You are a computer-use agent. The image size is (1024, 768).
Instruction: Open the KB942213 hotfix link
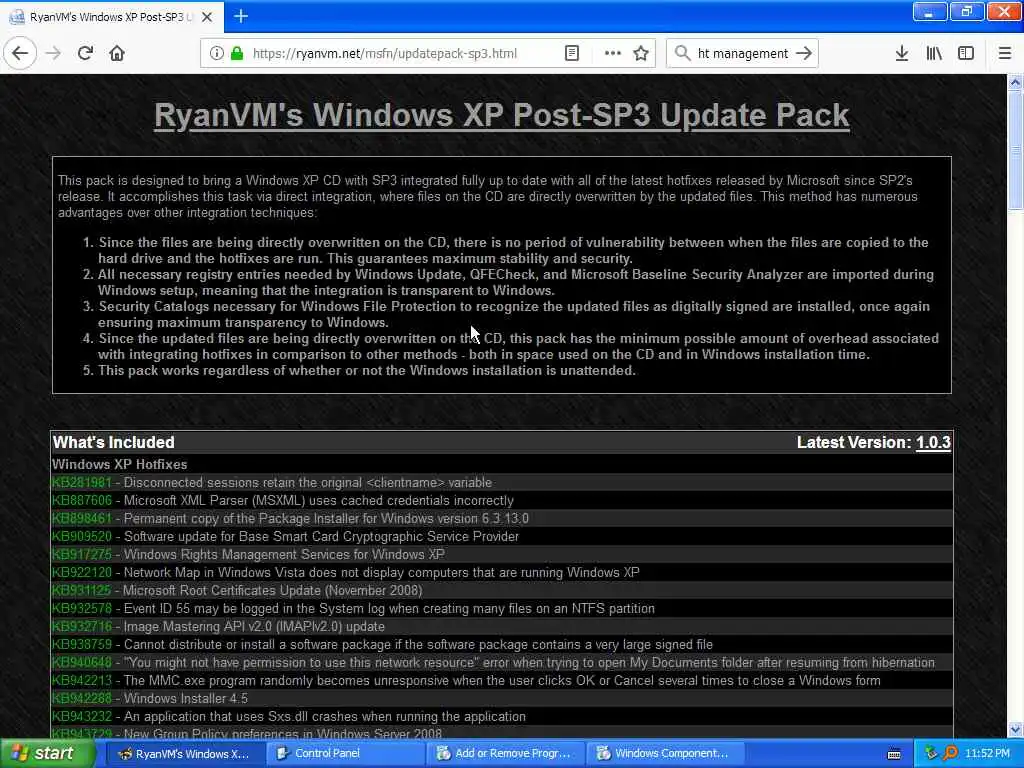pyautogui.click(x=82, y=680)
